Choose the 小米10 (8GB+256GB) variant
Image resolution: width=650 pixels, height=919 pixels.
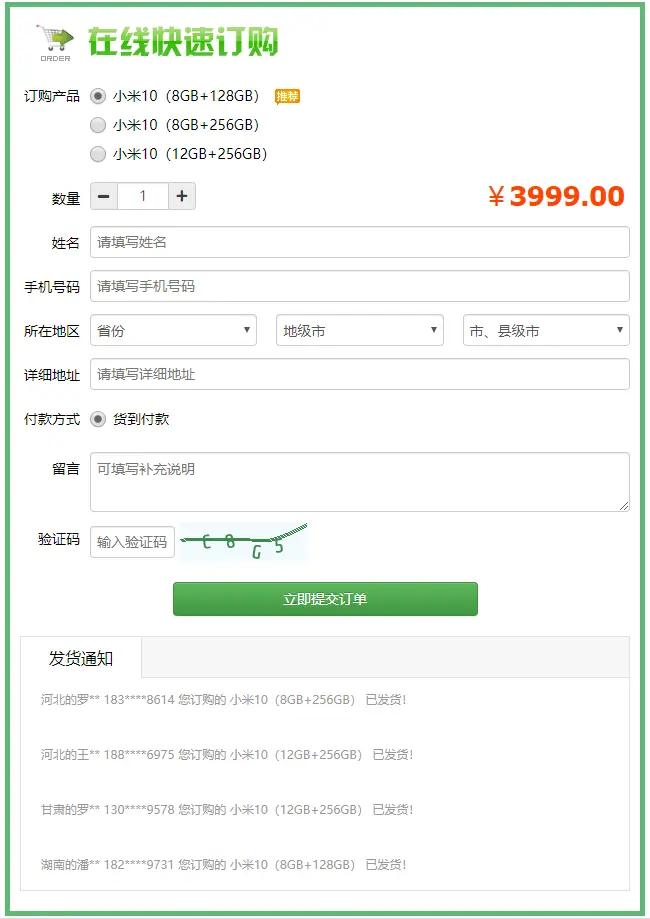(x=97, y=126)
